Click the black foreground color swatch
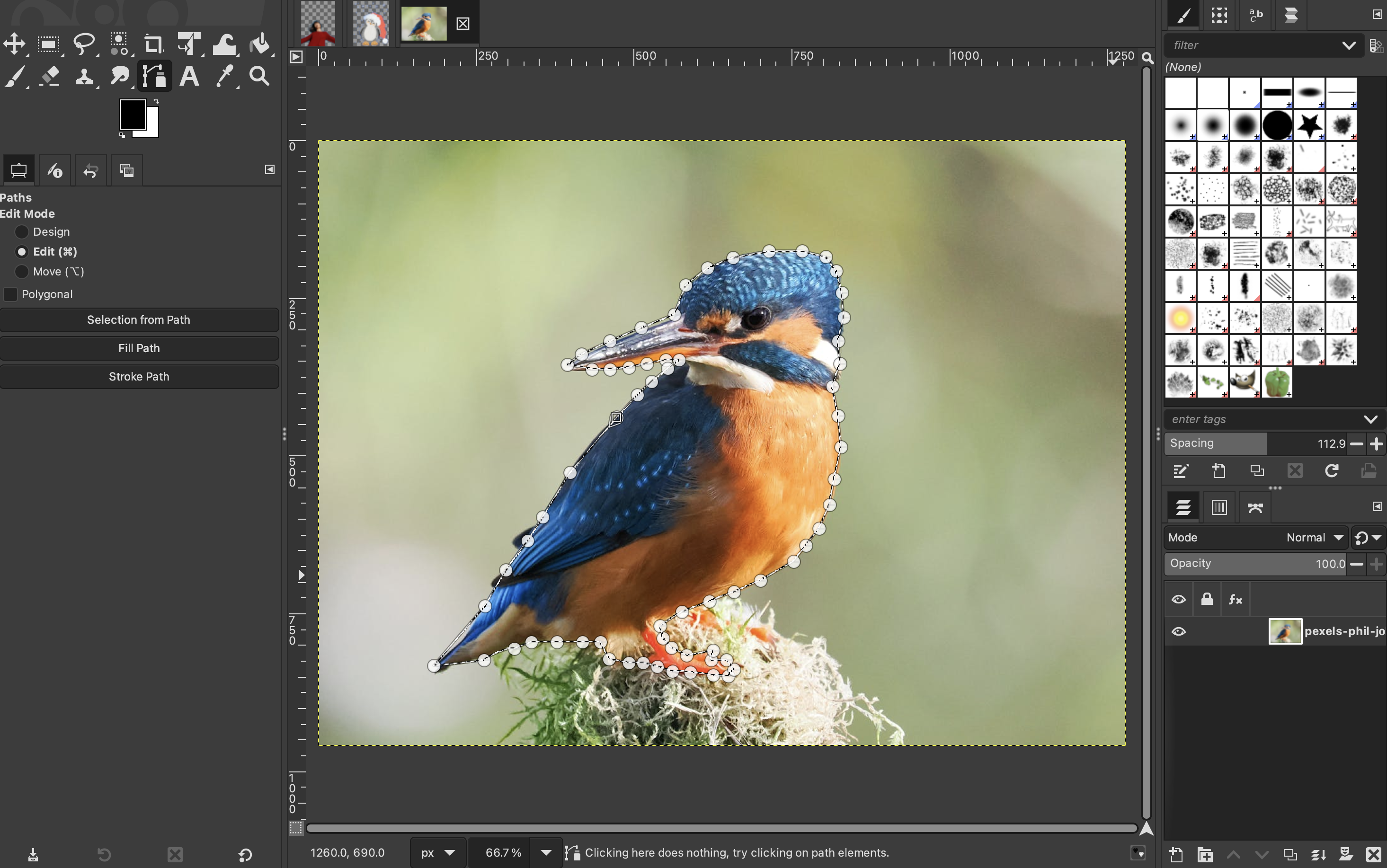 pos(132,114)
